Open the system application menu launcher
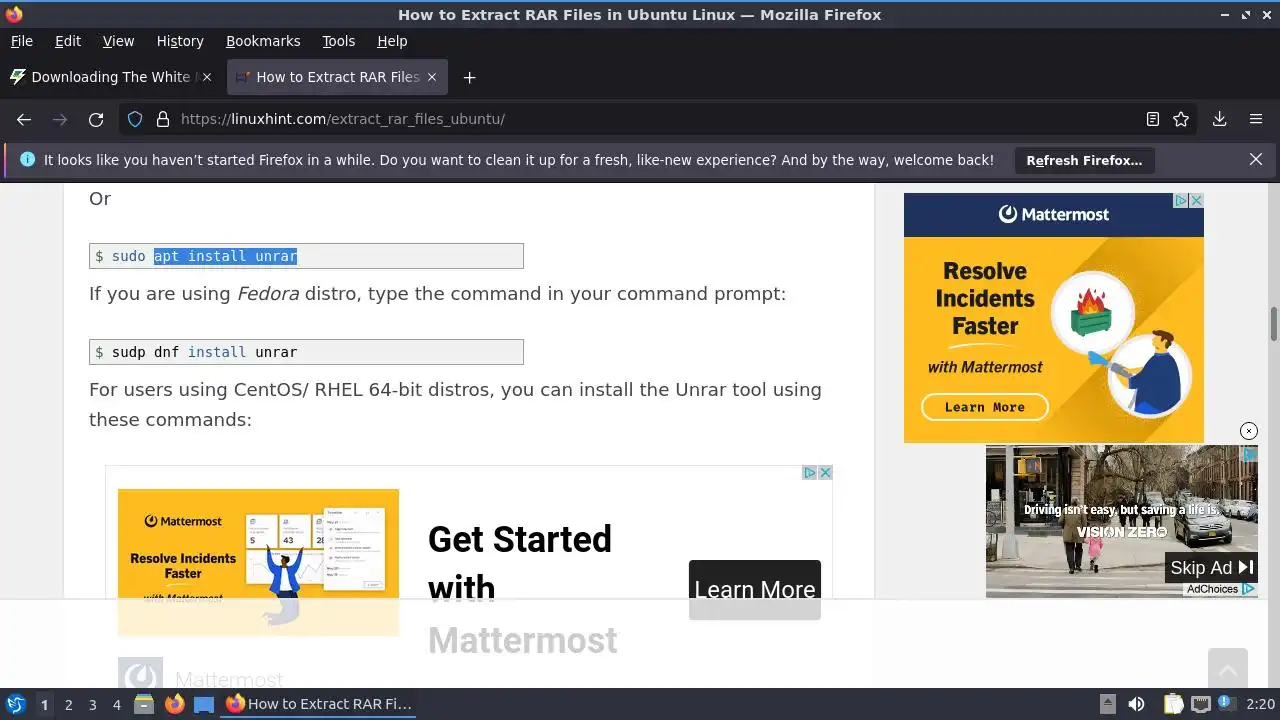The height and width of the screenshot is (720, 1280). 15,704
